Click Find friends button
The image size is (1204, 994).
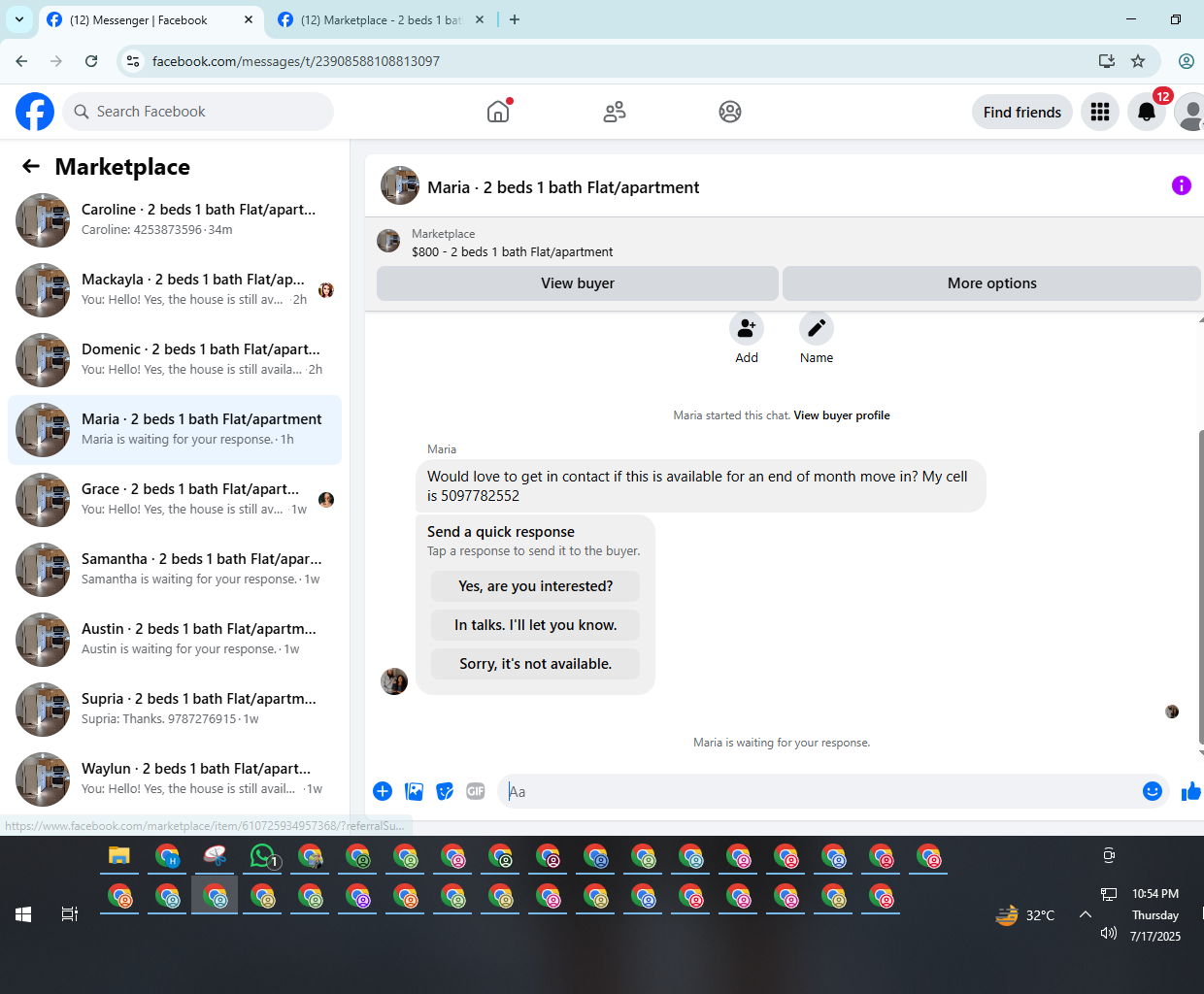pos(1022,112)
